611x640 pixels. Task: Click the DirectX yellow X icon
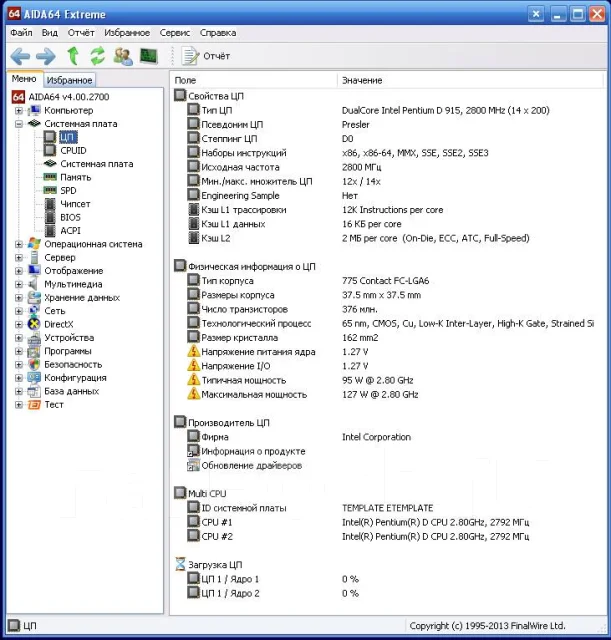point(34,324)
